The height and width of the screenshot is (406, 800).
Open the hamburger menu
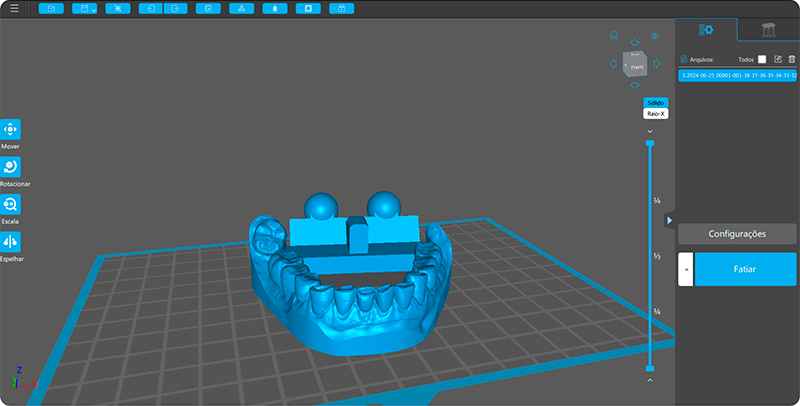pyautogui.click(x=13, y=8)
